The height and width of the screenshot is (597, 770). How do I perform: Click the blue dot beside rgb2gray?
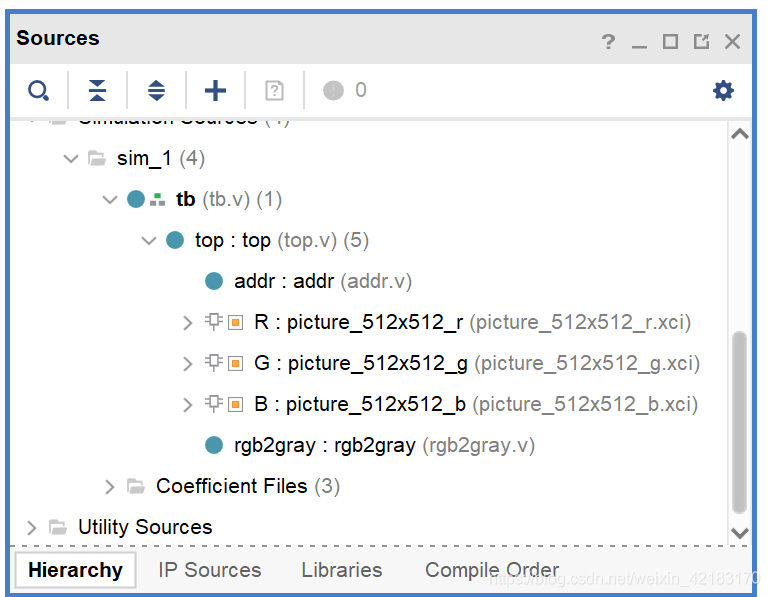click(214, 445)
